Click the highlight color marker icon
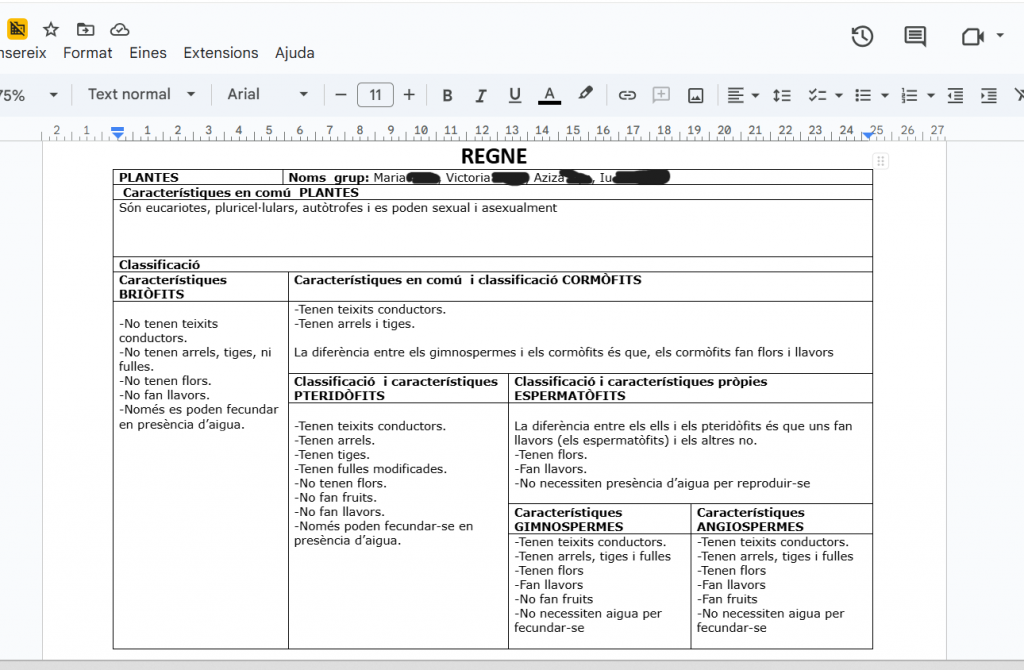1024x670 pixels. coord(586,94)
